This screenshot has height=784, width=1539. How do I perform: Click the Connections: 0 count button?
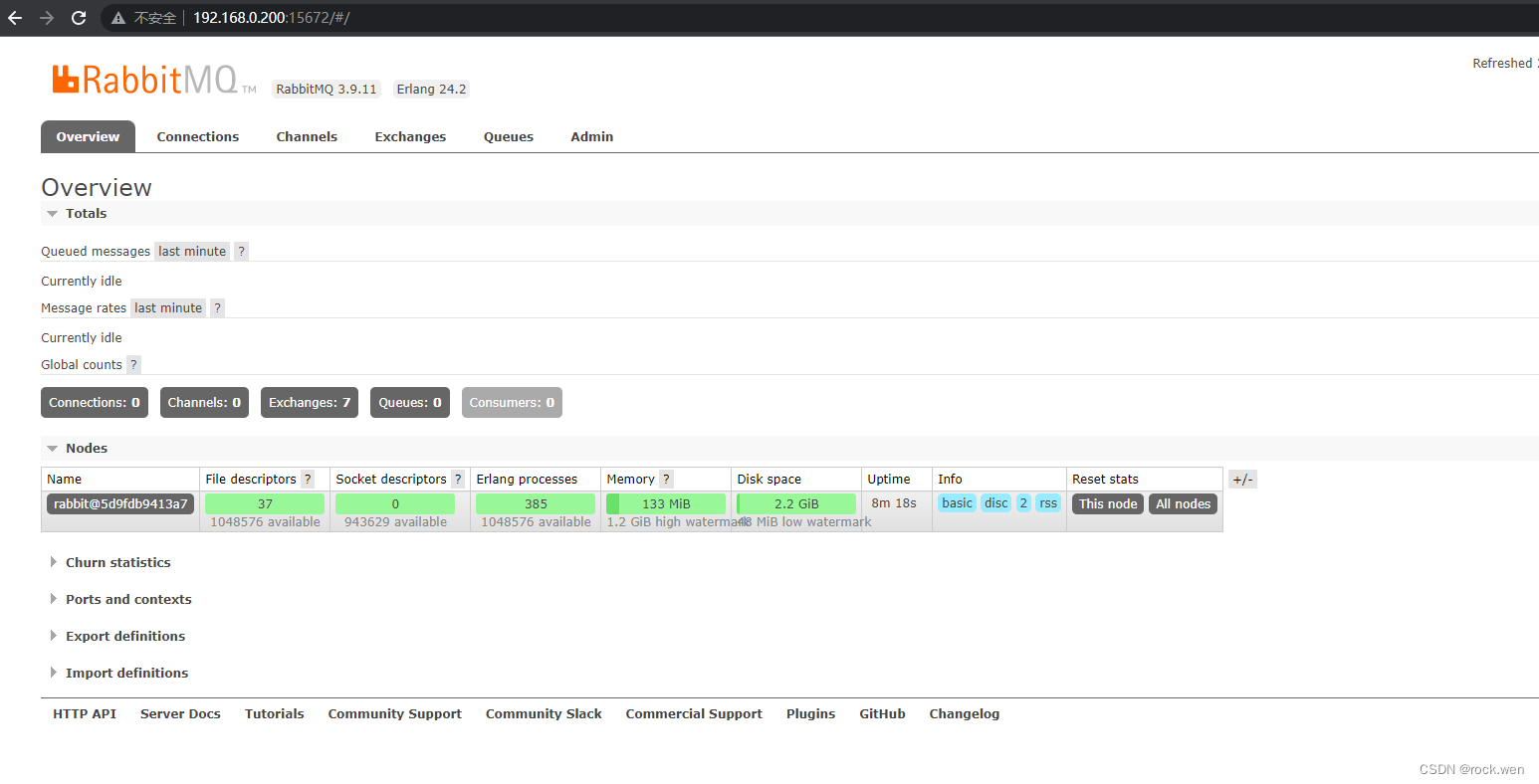point(95,403)
